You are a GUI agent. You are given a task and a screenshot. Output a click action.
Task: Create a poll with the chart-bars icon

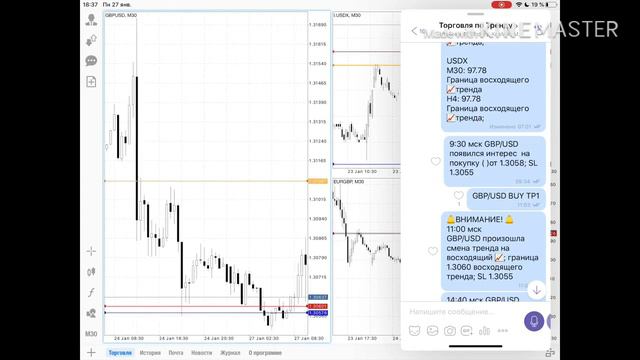(484, 331)
